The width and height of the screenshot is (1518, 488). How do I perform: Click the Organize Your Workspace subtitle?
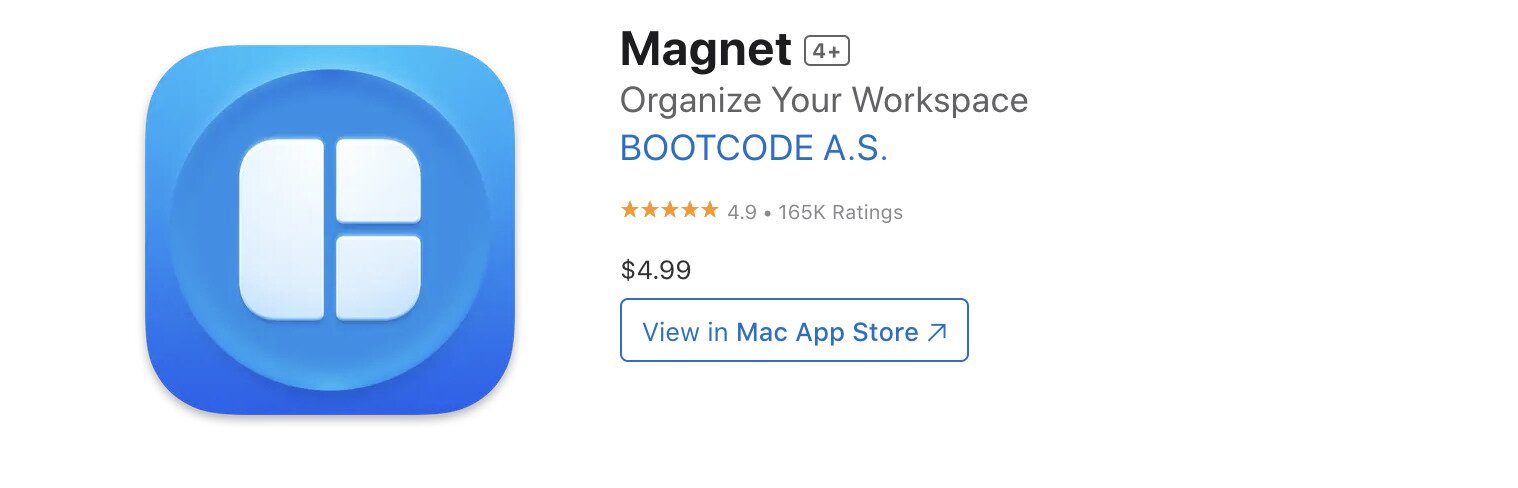point(824,100)
